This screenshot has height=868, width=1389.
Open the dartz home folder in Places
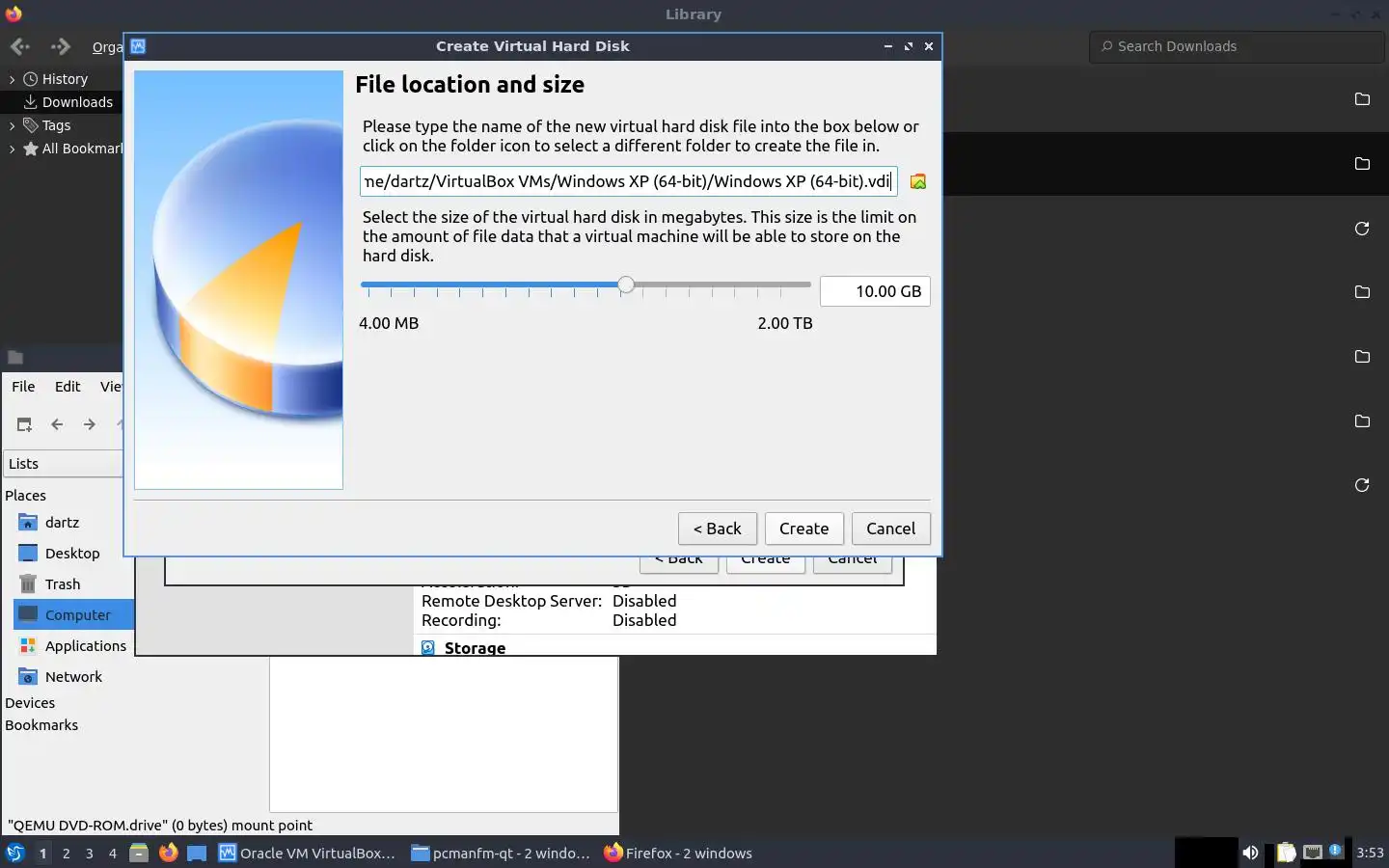click(x=62, y=523)
